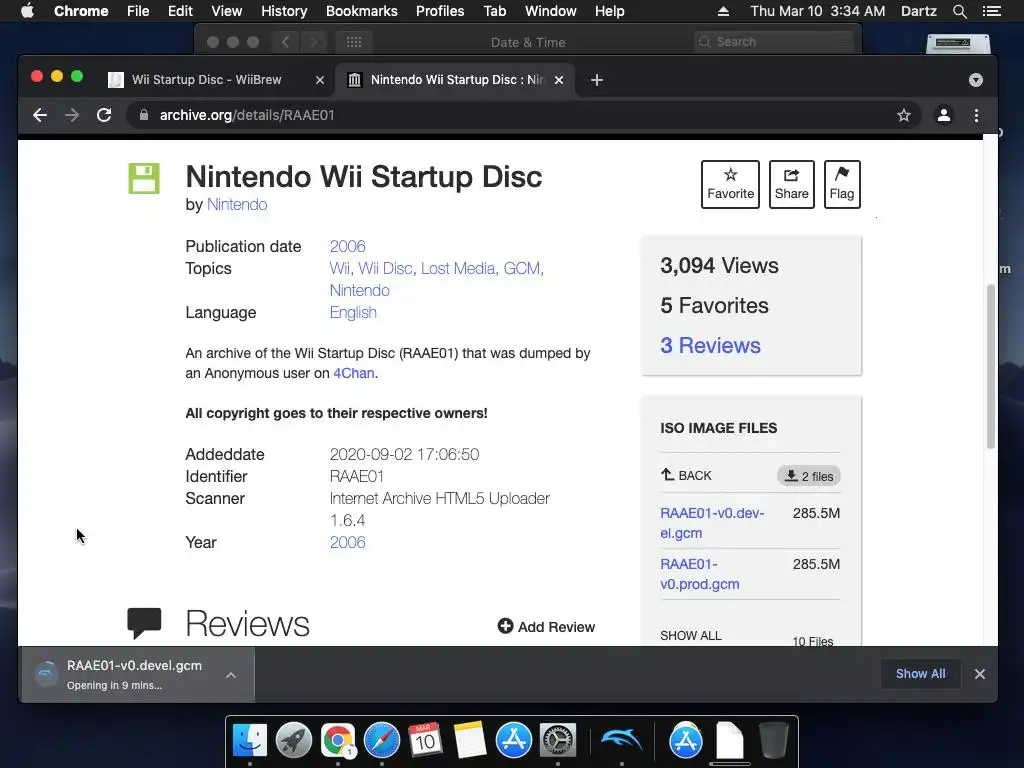The width and height of the screenshot is (1024, 768).
Task: Select the Nintendo Wii Startup Disc tab
Action: coord(455,80)
